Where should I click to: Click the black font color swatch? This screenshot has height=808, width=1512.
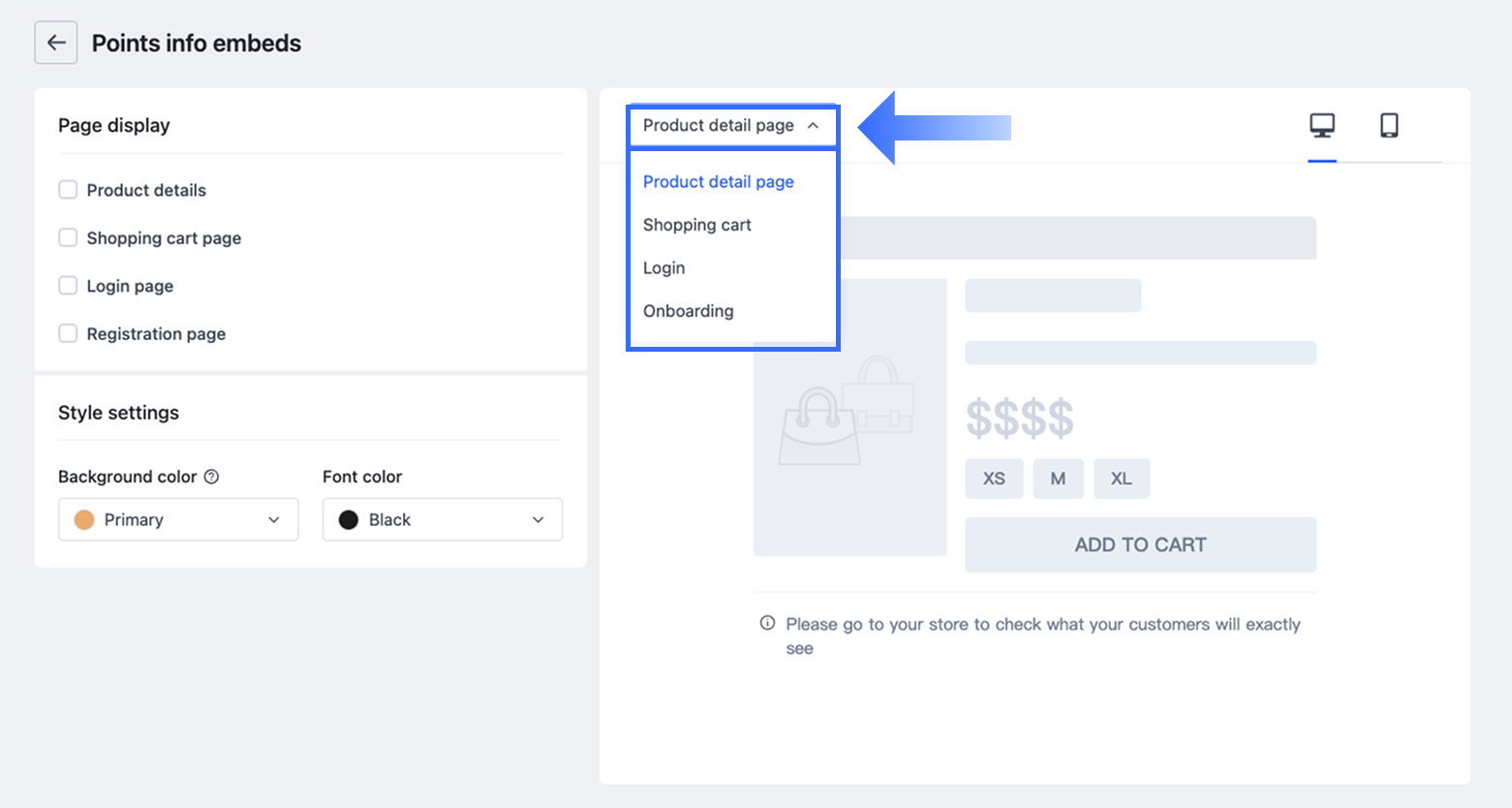tap(349, 520)
